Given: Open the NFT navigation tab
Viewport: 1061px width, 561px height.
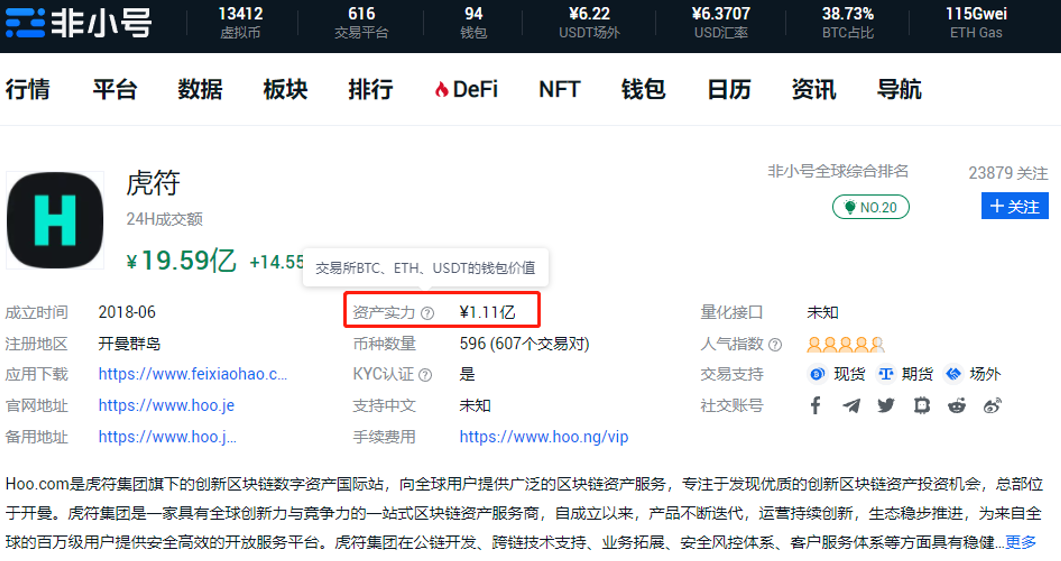Looking at the screenshot, I should [559, 89].
